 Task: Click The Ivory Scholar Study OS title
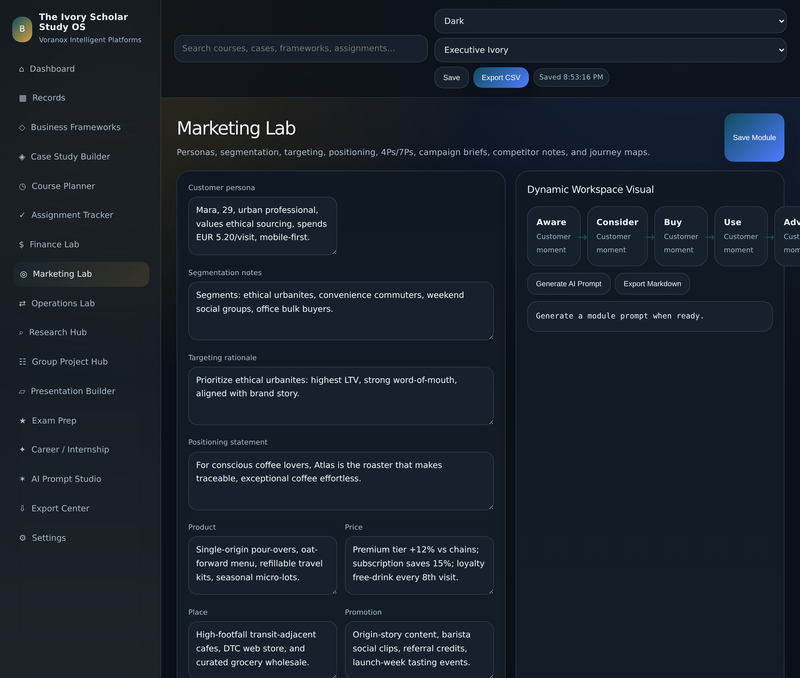tap(83, 22)
